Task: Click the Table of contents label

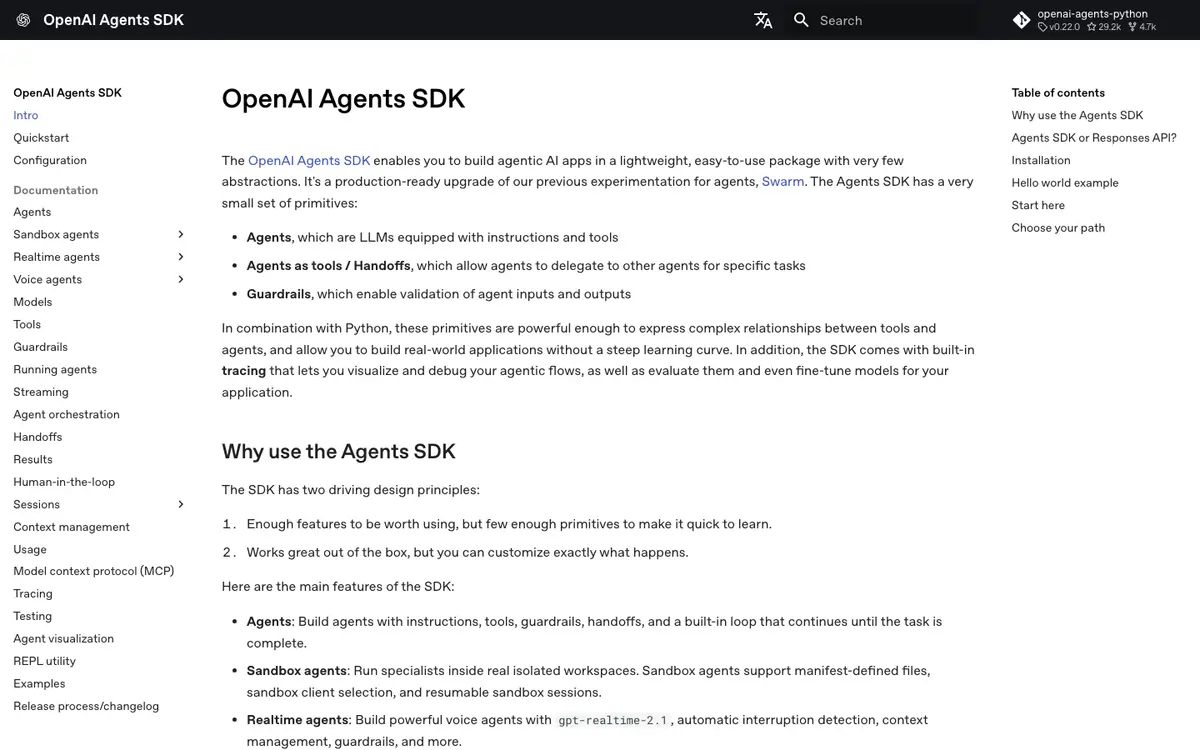Action: 1058,93
